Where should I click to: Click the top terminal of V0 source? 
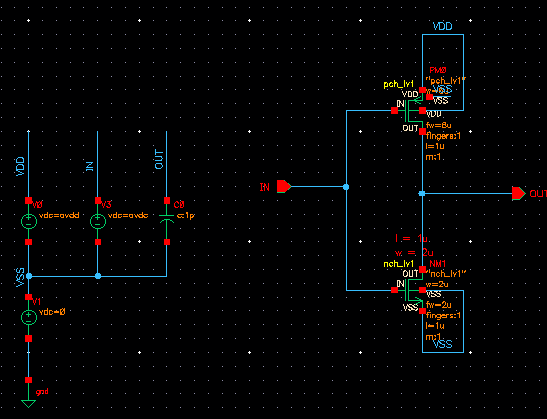click(29, 201)
